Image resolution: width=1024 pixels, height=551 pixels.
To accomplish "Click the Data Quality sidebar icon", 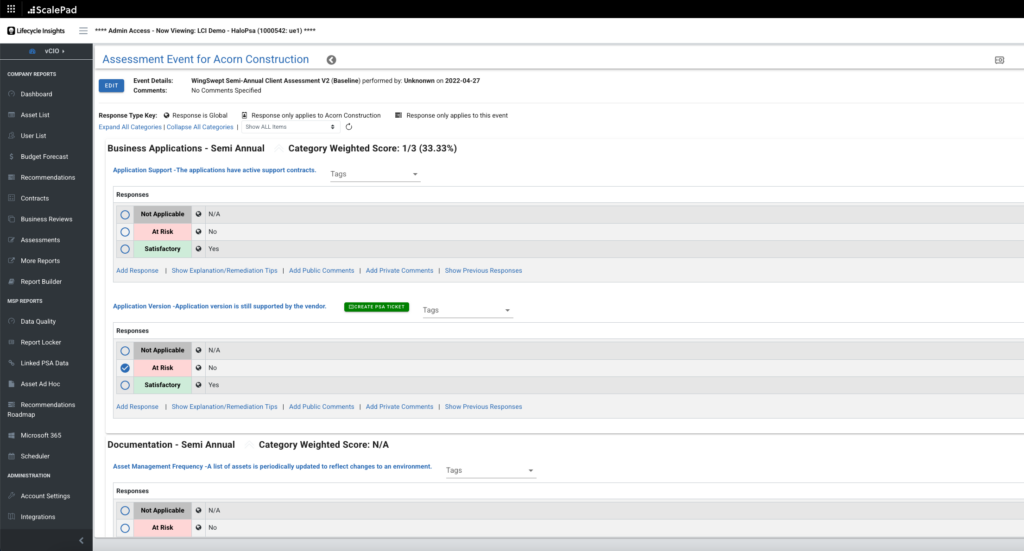I will click(11, 321).
